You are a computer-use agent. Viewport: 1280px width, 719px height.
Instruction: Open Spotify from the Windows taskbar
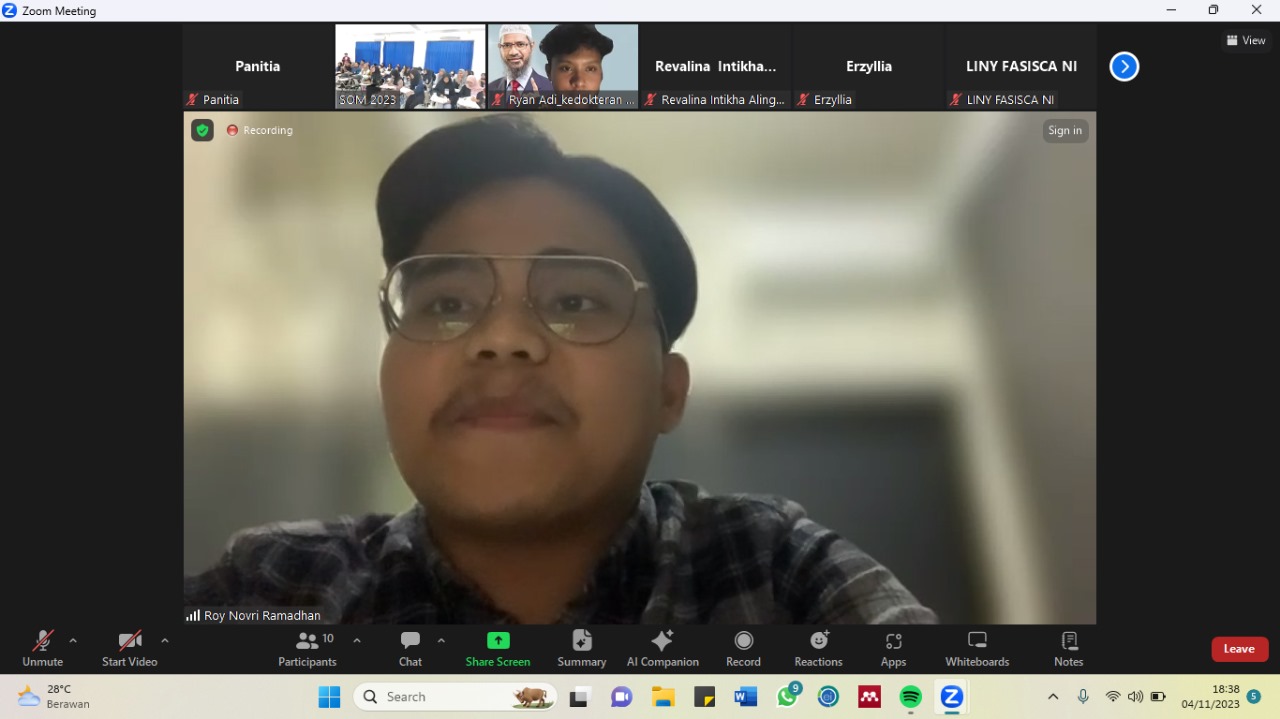point(910,697)
